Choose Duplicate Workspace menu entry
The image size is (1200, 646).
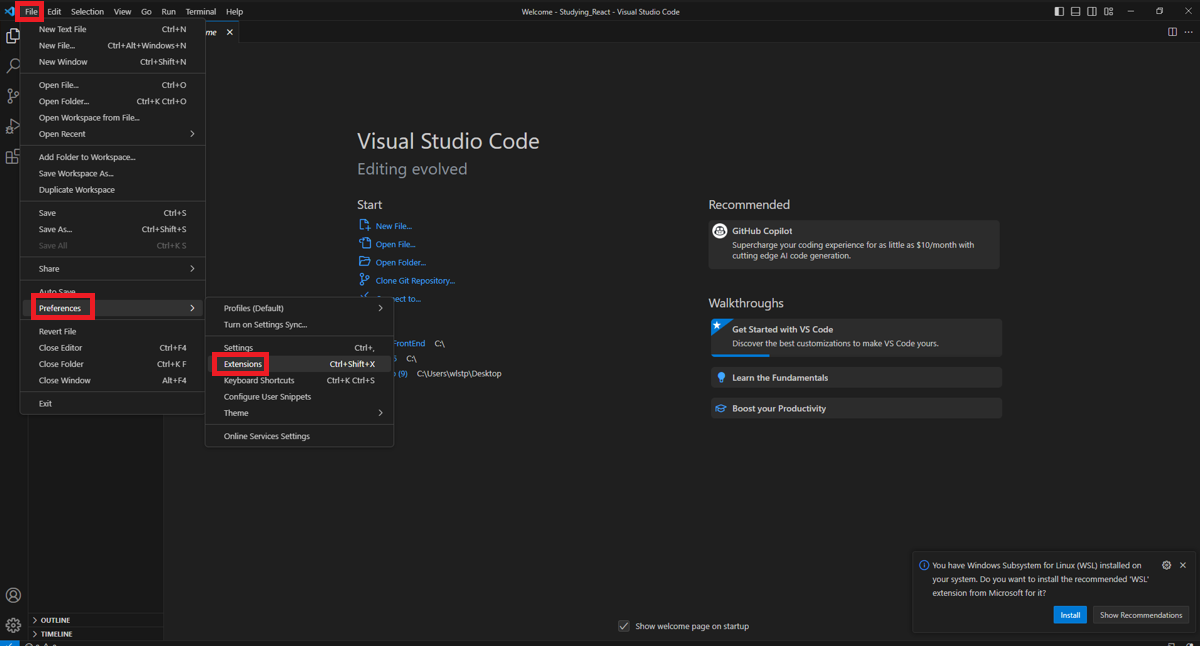[x=112, y=190]
